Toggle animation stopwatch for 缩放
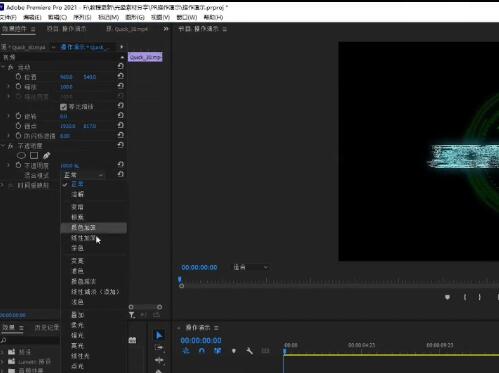Image resolution: width=499 pixels, height=373 pixels. 18,87
